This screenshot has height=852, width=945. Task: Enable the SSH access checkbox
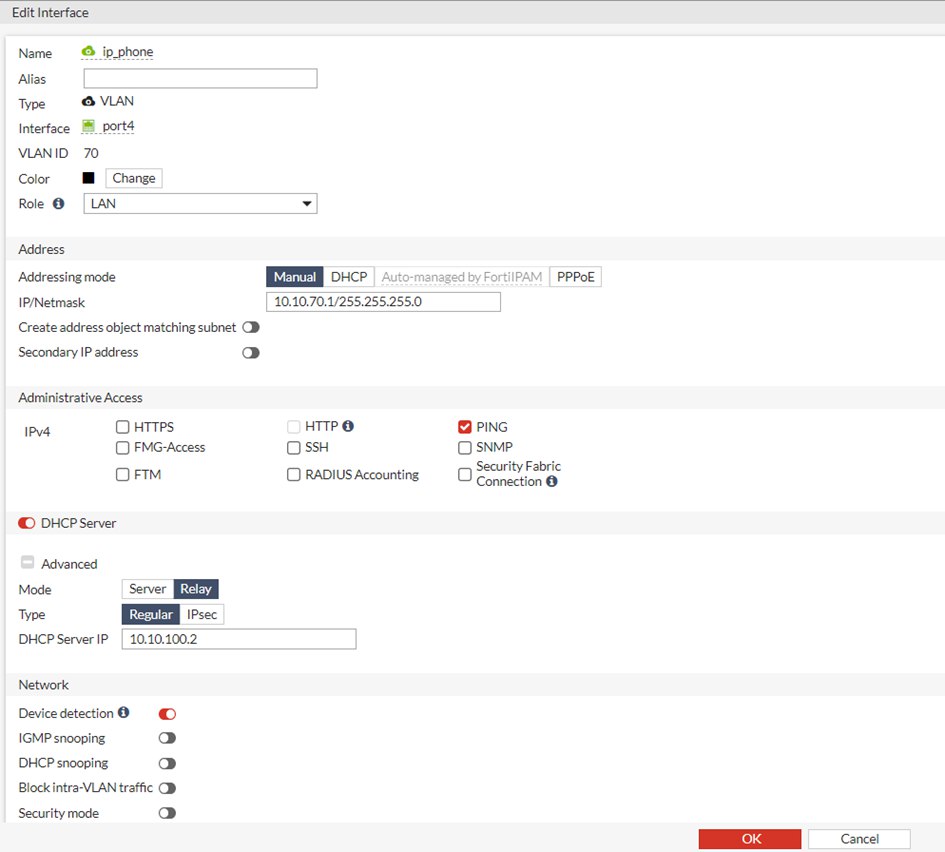pyautogui.click(x=294, y=448)
